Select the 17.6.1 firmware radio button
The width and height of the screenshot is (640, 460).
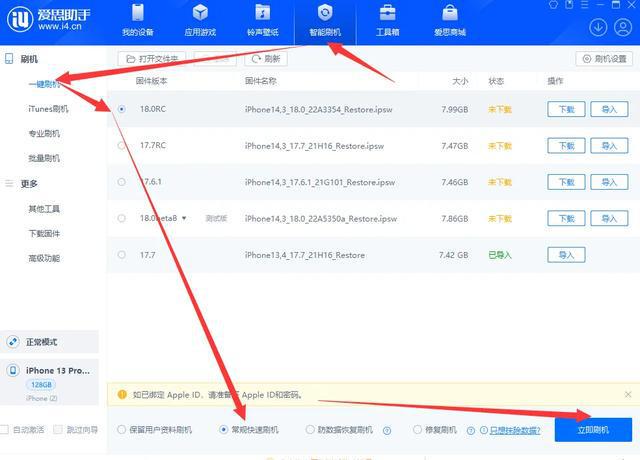[121, 182]
